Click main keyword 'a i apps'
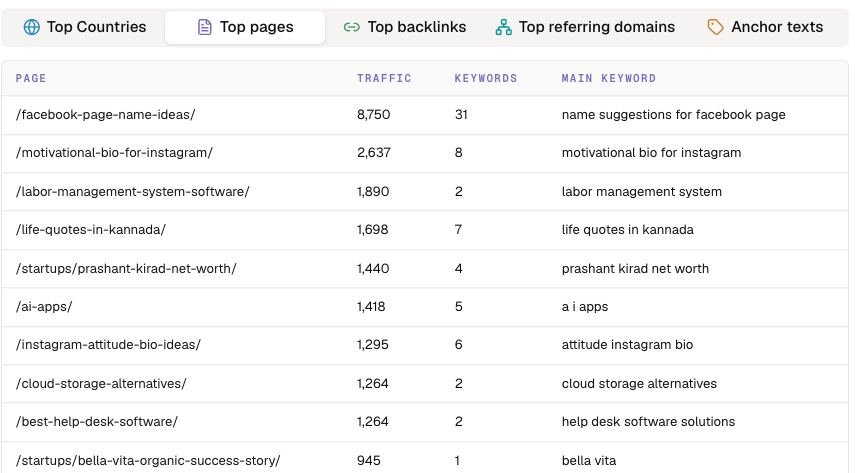855x473 pixels. click(585, 307)
